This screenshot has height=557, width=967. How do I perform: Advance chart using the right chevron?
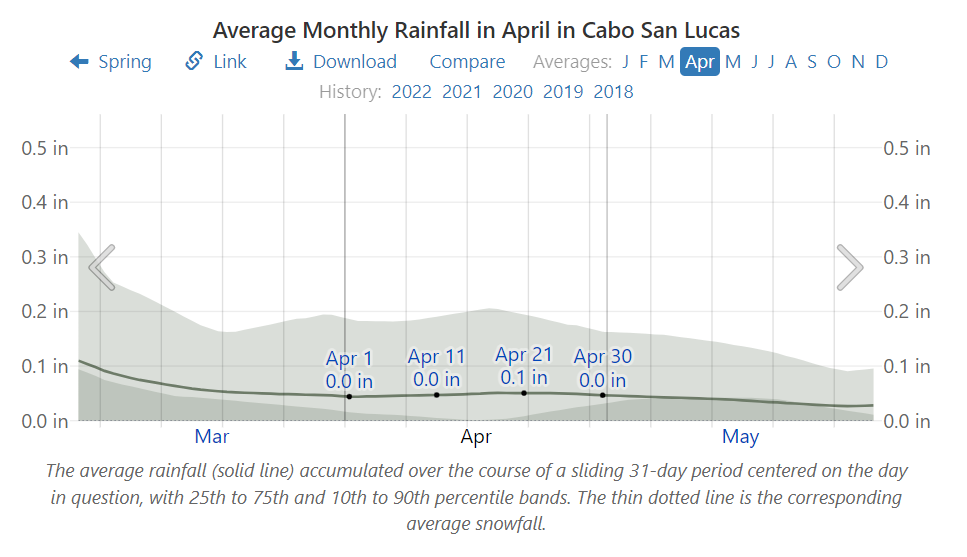[x=849, y=267]
